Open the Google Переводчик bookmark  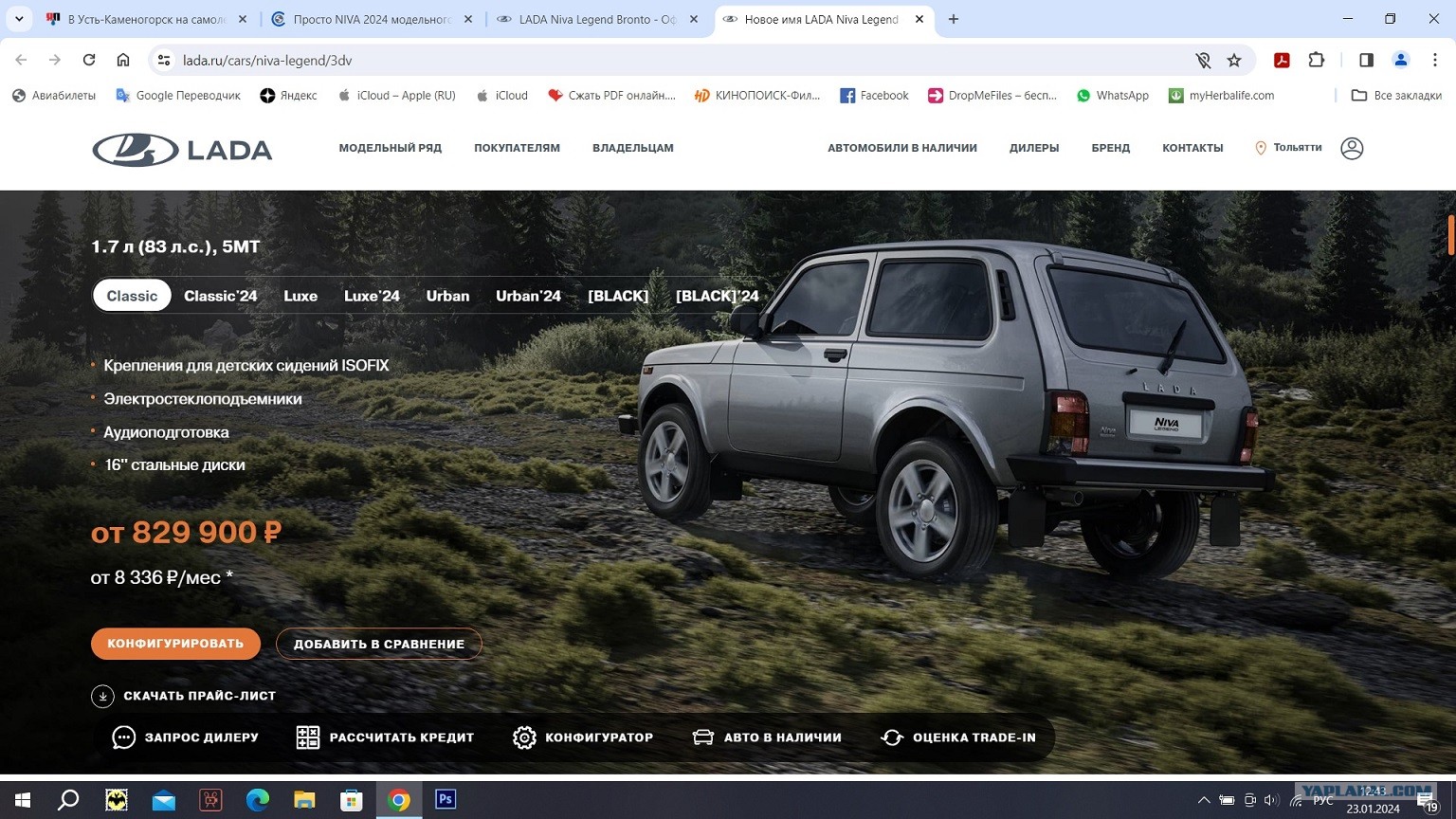(x=178, y=96)
